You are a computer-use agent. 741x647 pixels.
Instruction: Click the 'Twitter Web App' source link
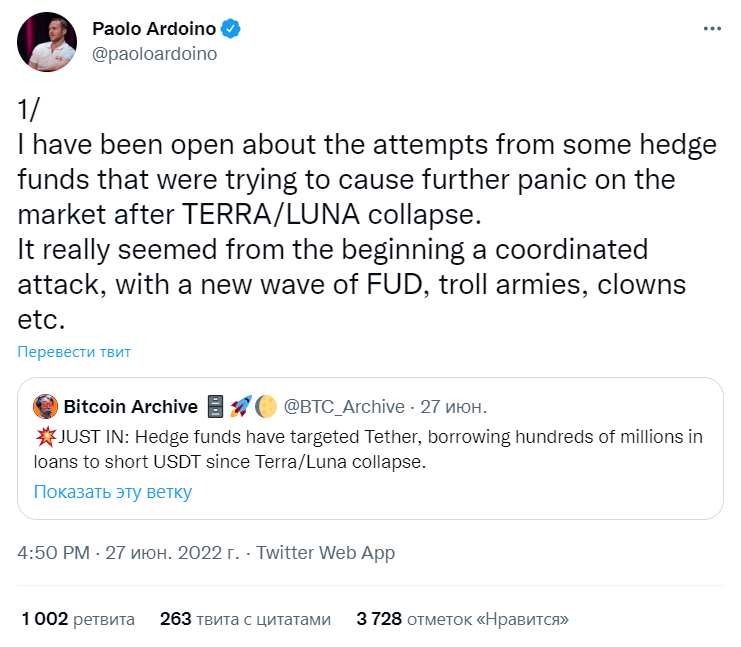pyautogui.click(x=326, y=552)
